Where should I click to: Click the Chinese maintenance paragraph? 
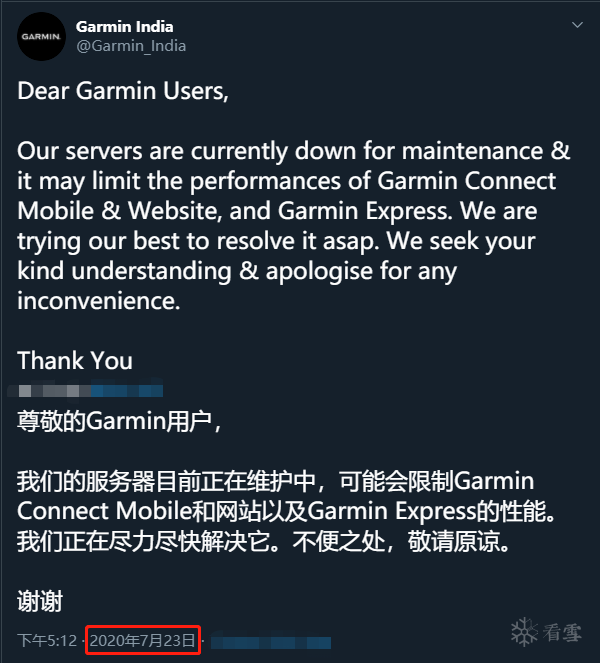coord(286,511)
